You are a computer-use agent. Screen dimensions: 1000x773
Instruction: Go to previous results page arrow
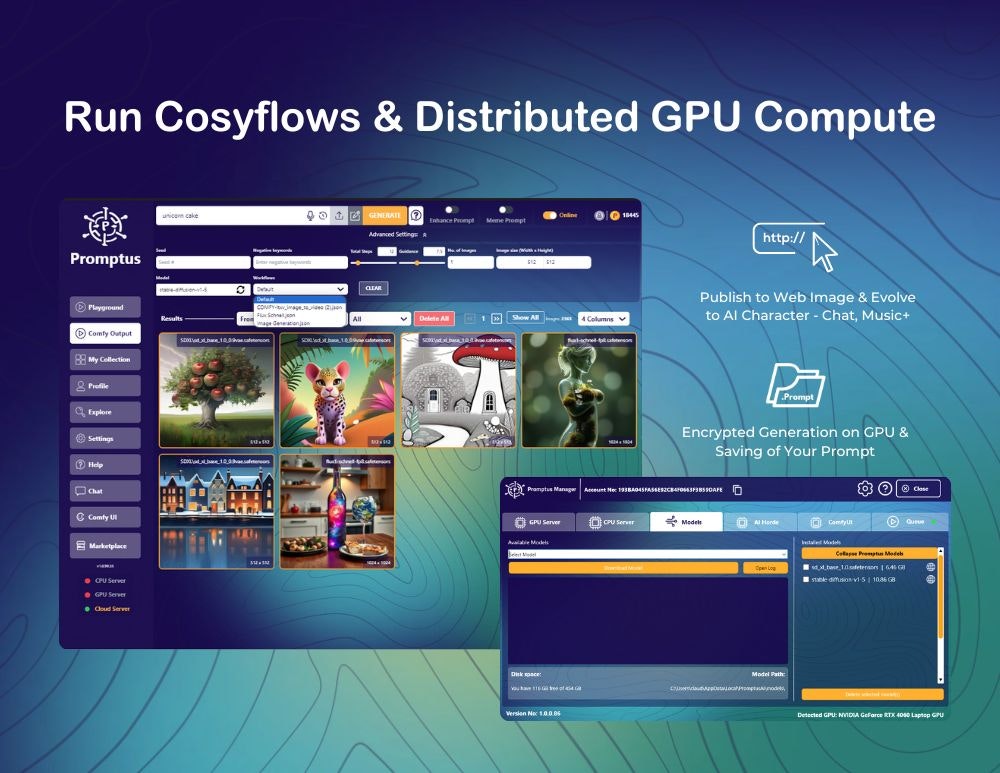coord(470,318)
